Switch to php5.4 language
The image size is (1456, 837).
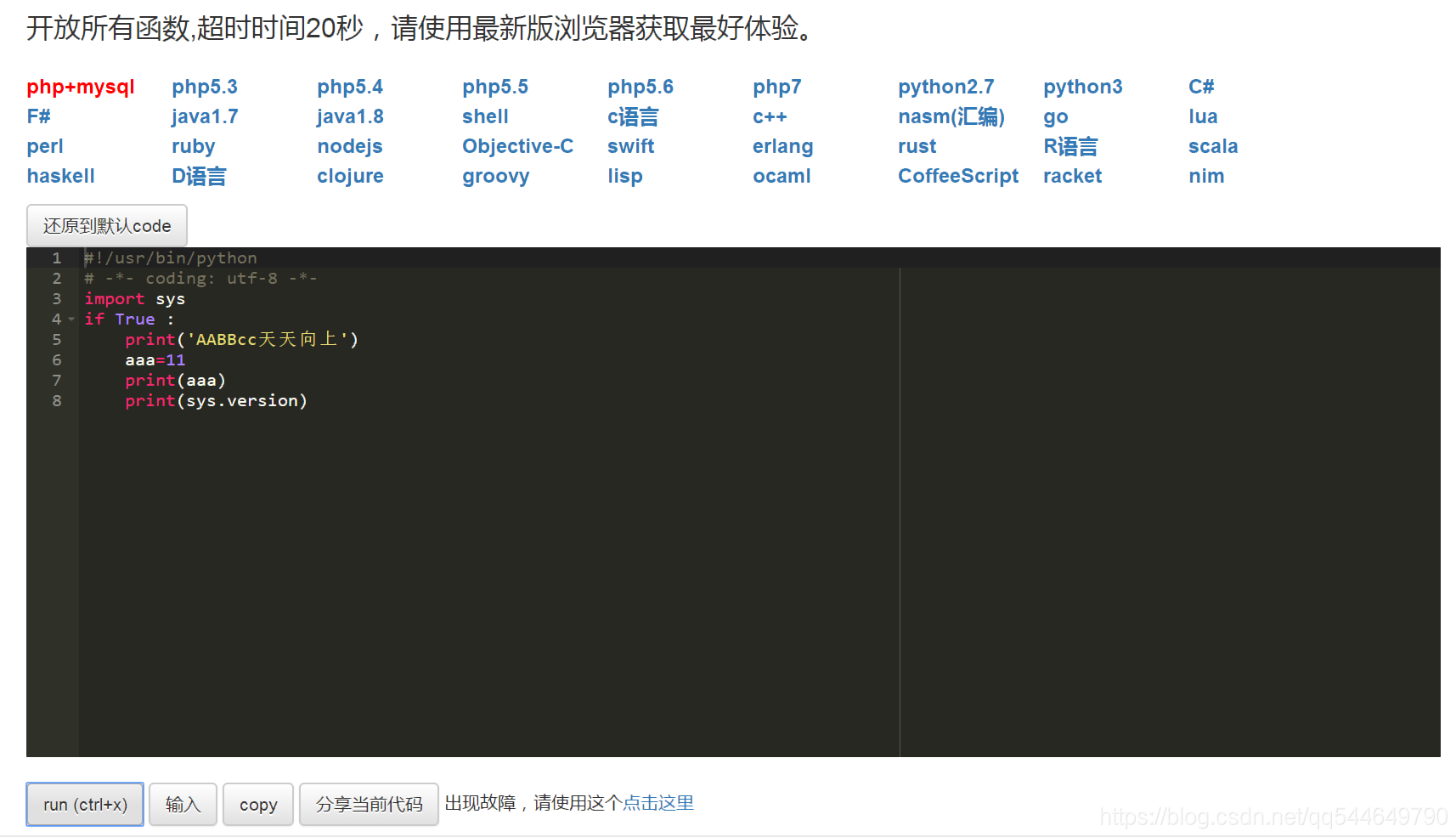tap(350, 87)
